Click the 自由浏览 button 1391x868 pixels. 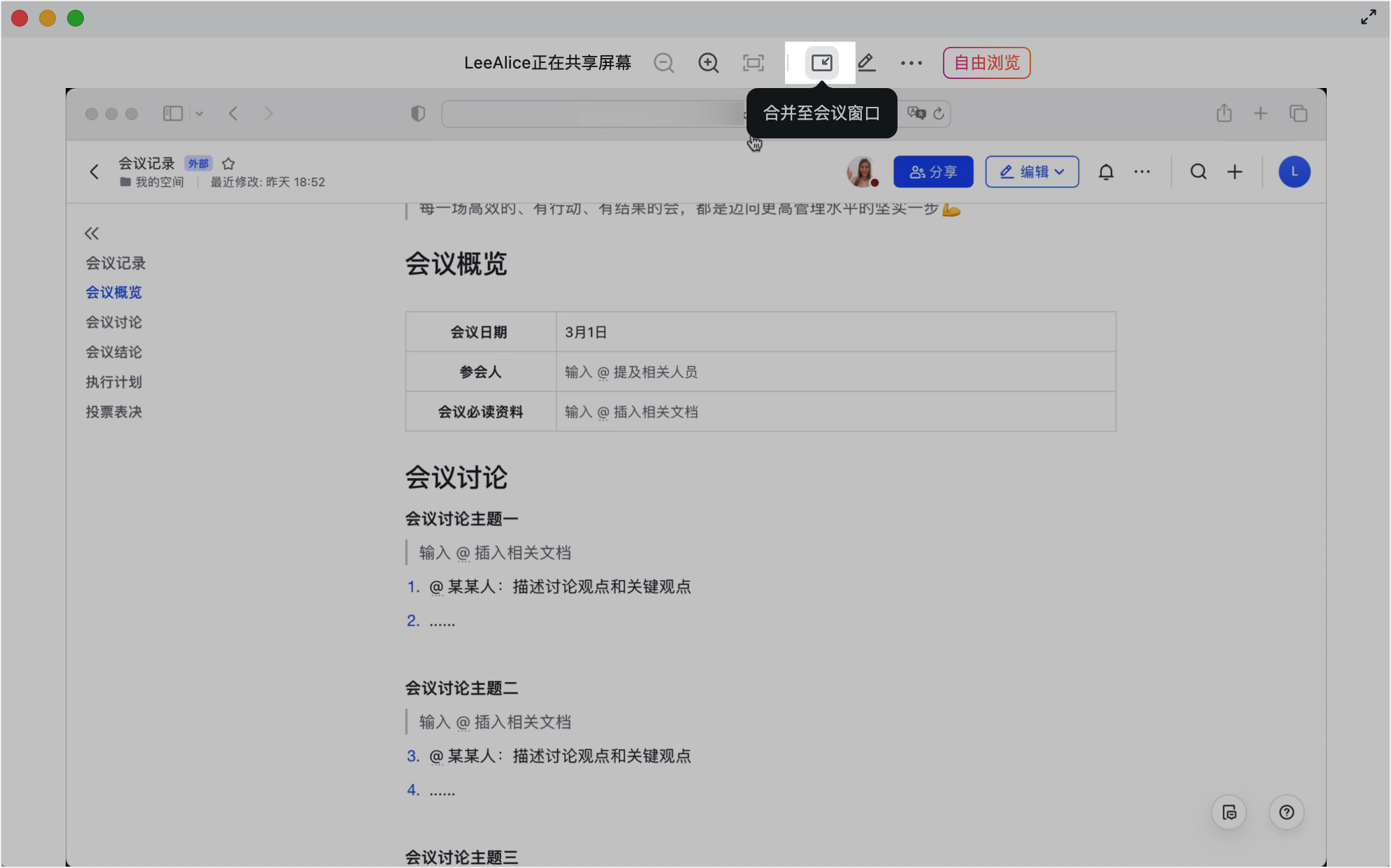click(986, 63)
